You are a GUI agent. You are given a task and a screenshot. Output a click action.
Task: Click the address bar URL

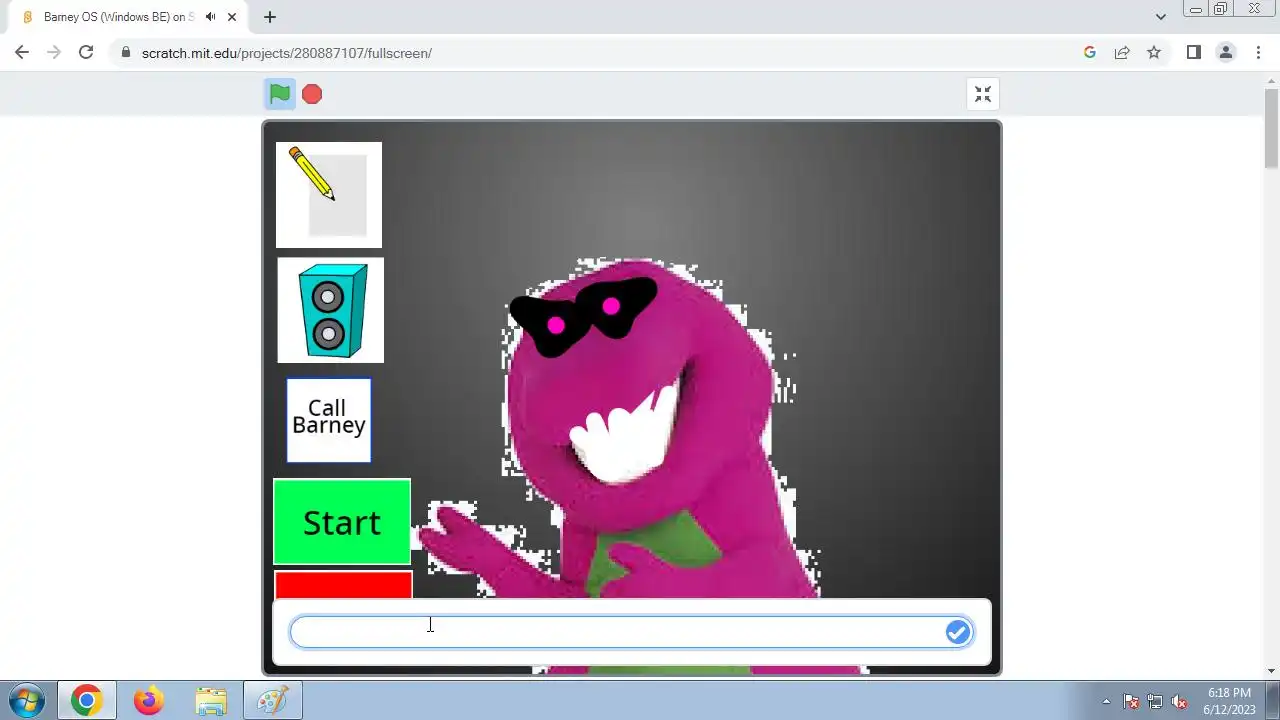coord(287,53)
